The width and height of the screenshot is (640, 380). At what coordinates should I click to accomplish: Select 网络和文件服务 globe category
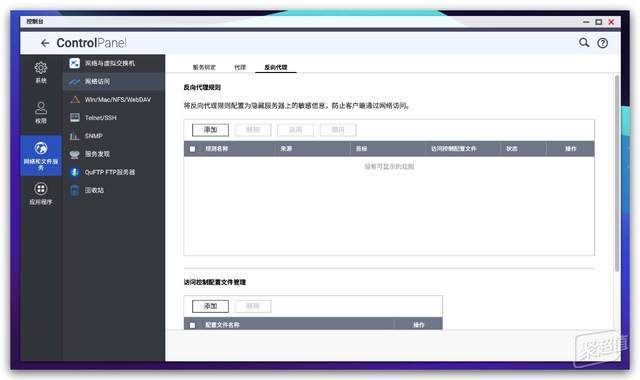41,156
